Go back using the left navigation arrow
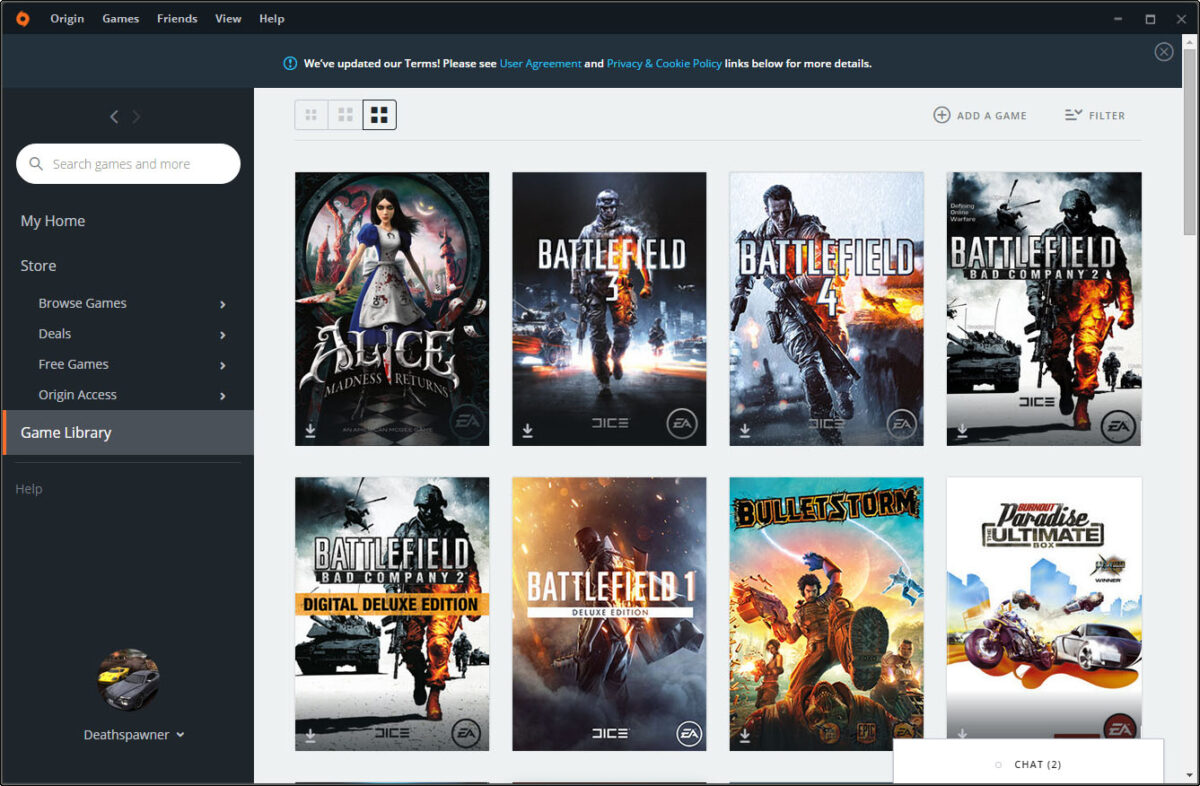The image size is (1200, 786). [114, 117]
